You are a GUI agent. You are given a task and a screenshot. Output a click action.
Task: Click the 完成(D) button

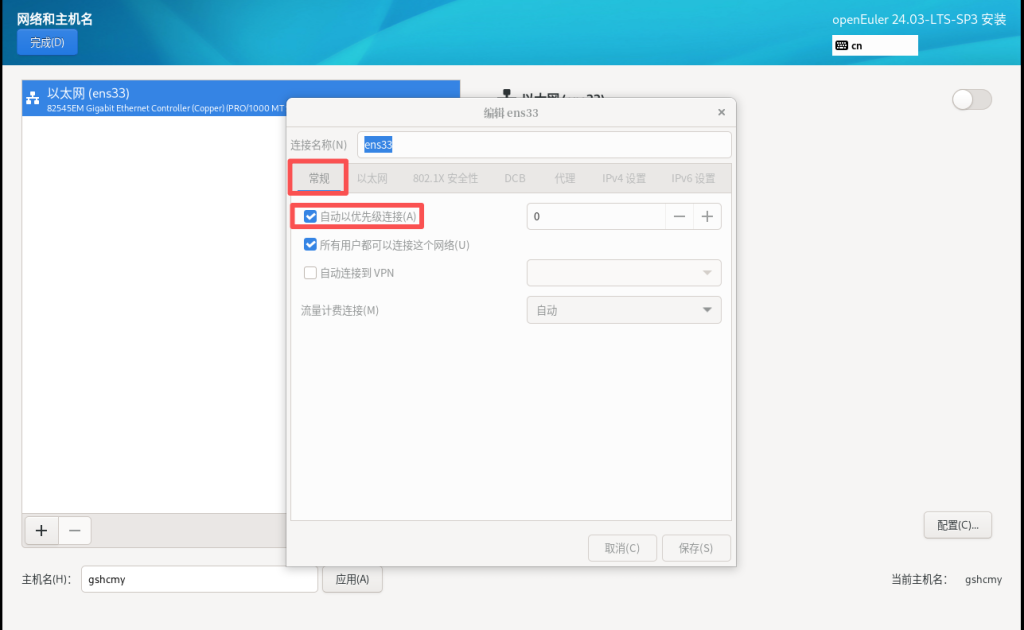[47, 42]
